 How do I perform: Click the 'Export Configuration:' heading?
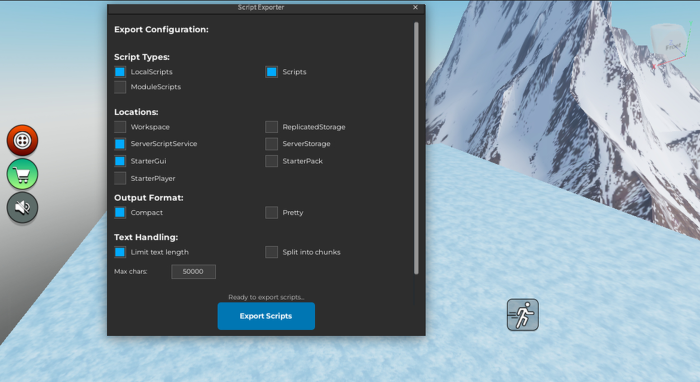click(x=161, y=29)
